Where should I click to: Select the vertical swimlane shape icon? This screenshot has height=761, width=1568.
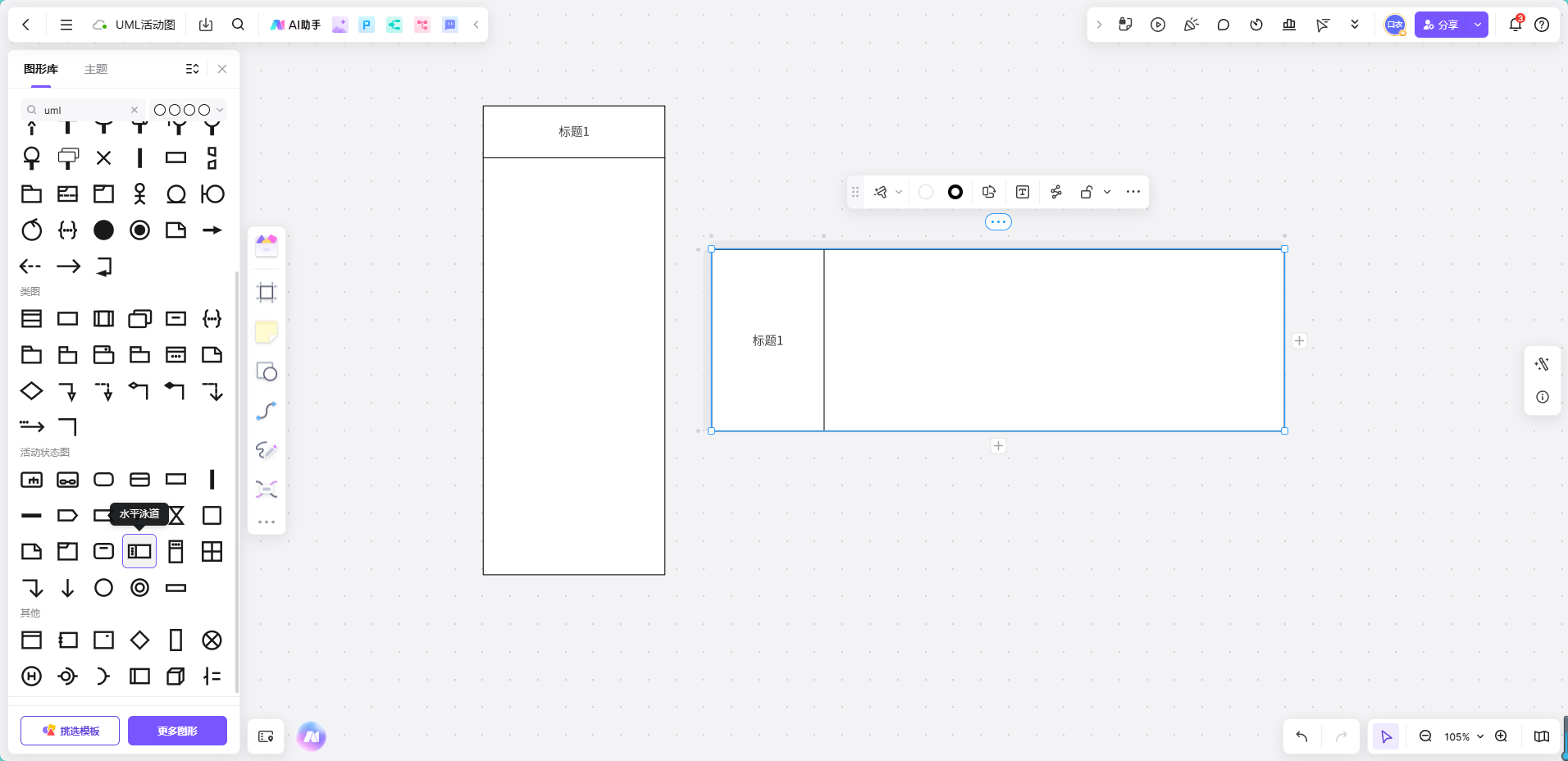pyautogui.click(x=175, y=551)
